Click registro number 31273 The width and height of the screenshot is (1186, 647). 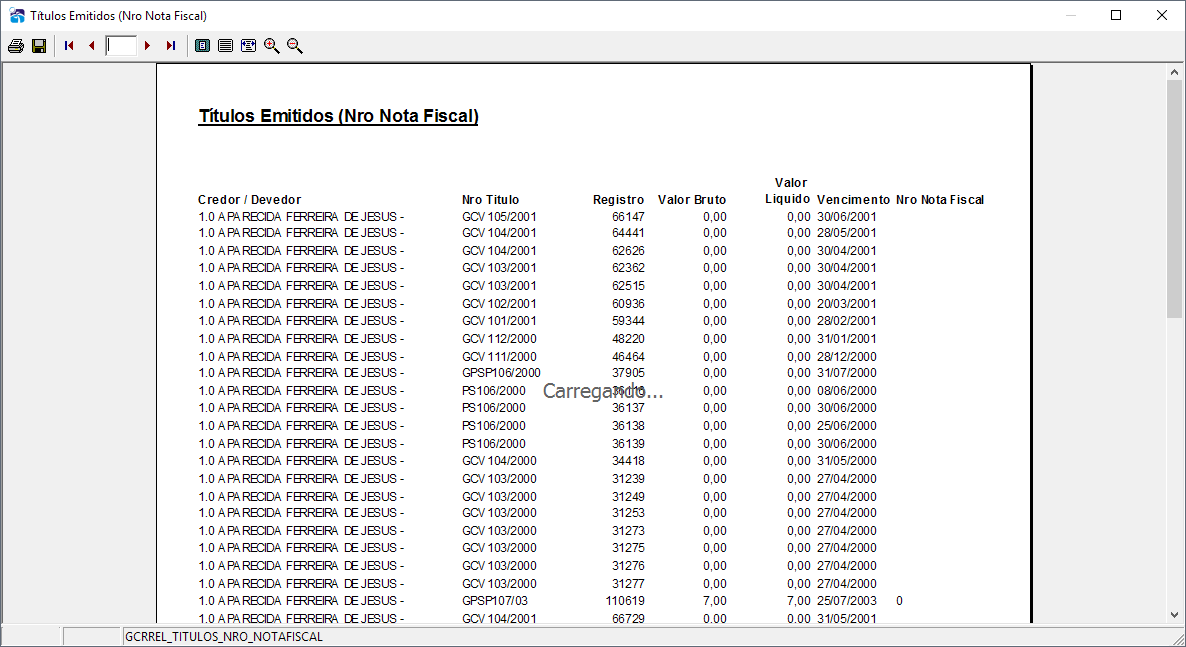628,531
